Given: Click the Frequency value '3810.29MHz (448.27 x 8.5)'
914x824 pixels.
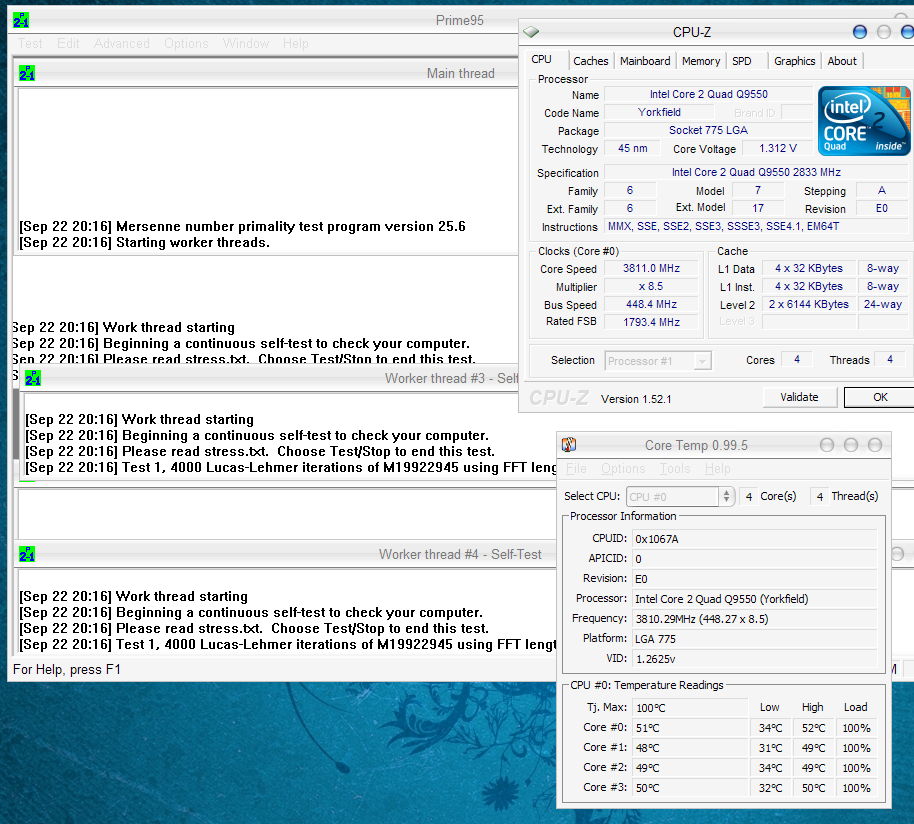Looking at the screenshot, I should click(x=755, y=619).
